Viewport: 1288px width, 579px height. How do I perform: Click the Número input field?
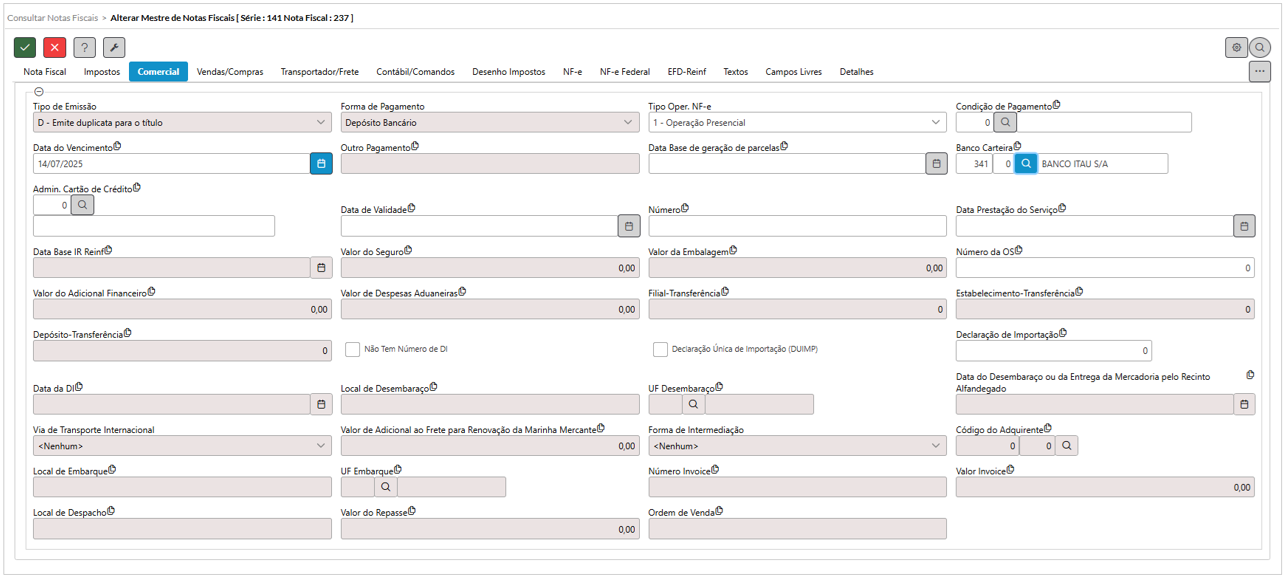click(x=798, y=226)
